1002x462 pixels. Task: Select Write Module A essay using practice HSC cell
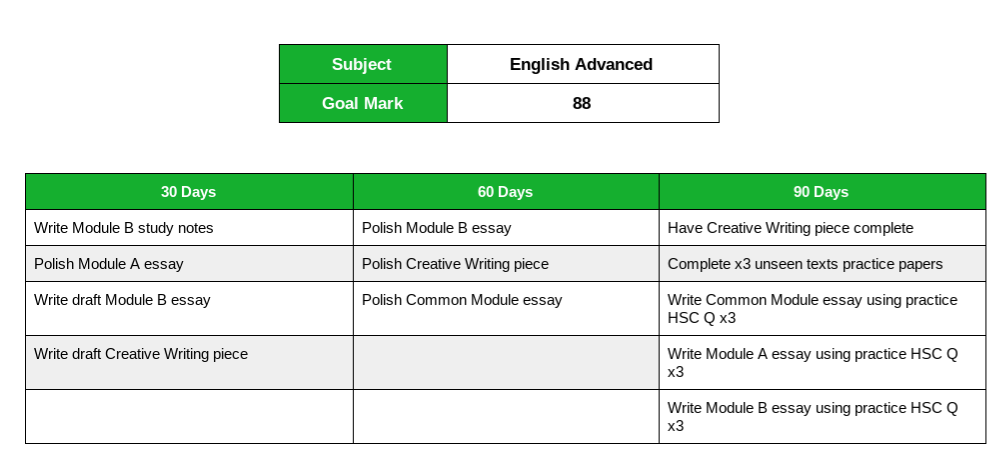[x=812, y=362]
